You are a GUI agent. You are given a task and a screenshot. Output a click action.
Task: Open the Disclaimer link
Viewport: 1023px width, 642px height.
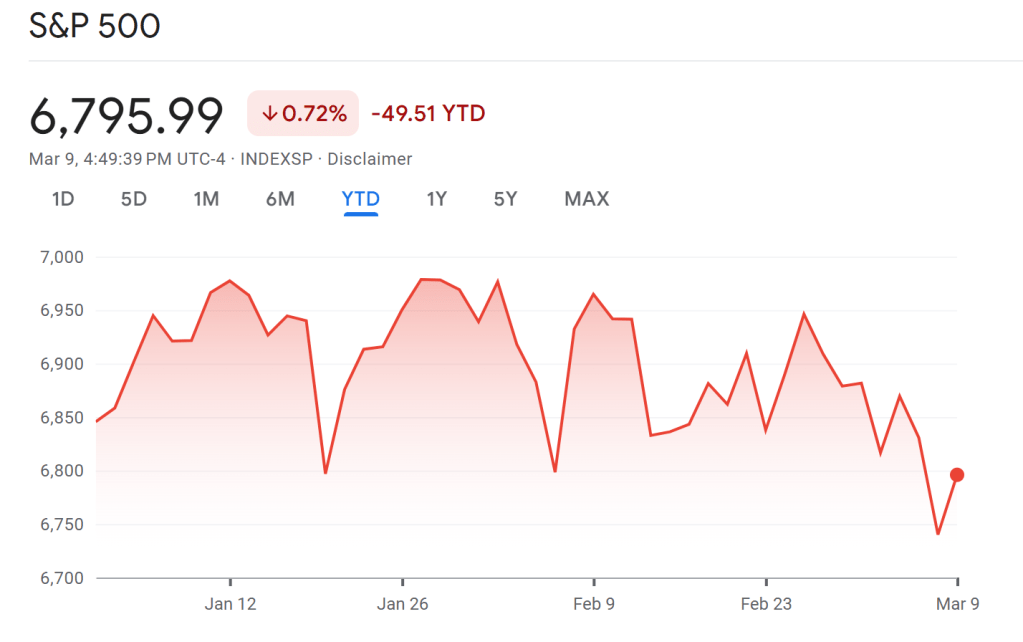[x=370, y=159]
